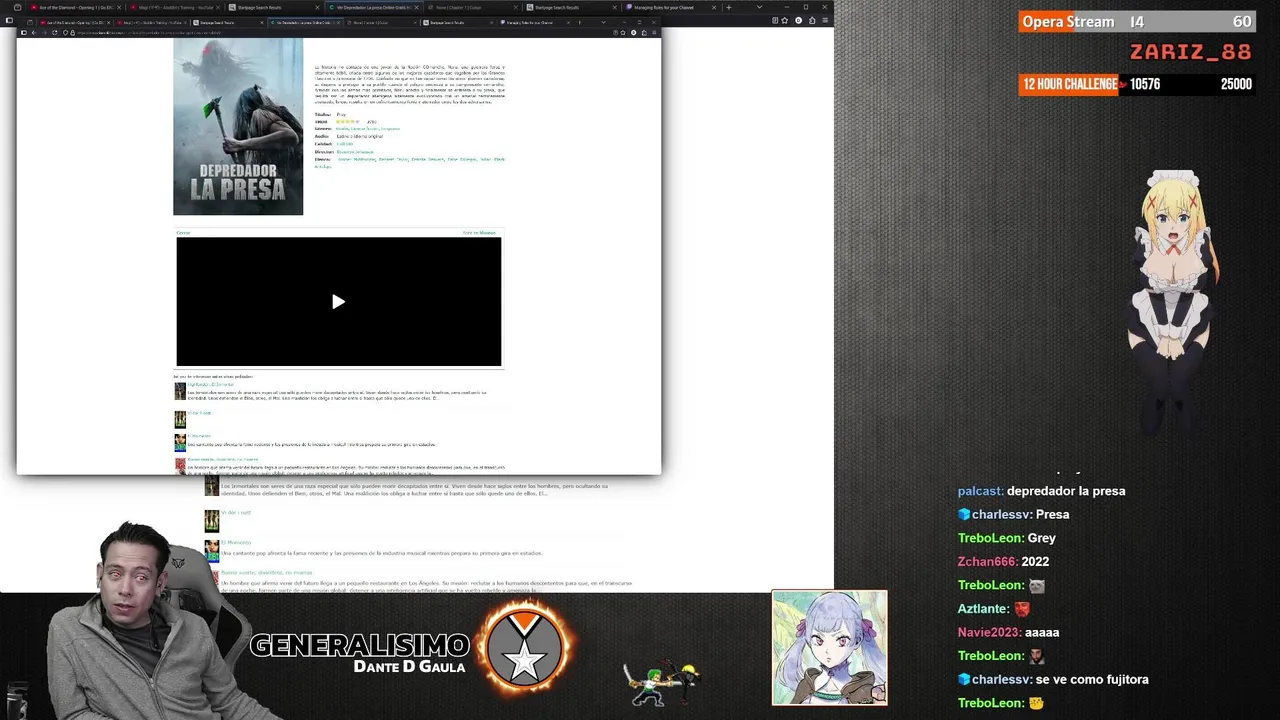This screenshot has height=720, width=1280.
Task: Go back in front browser window
Action: pyautogui.click(x=32, y=32)
